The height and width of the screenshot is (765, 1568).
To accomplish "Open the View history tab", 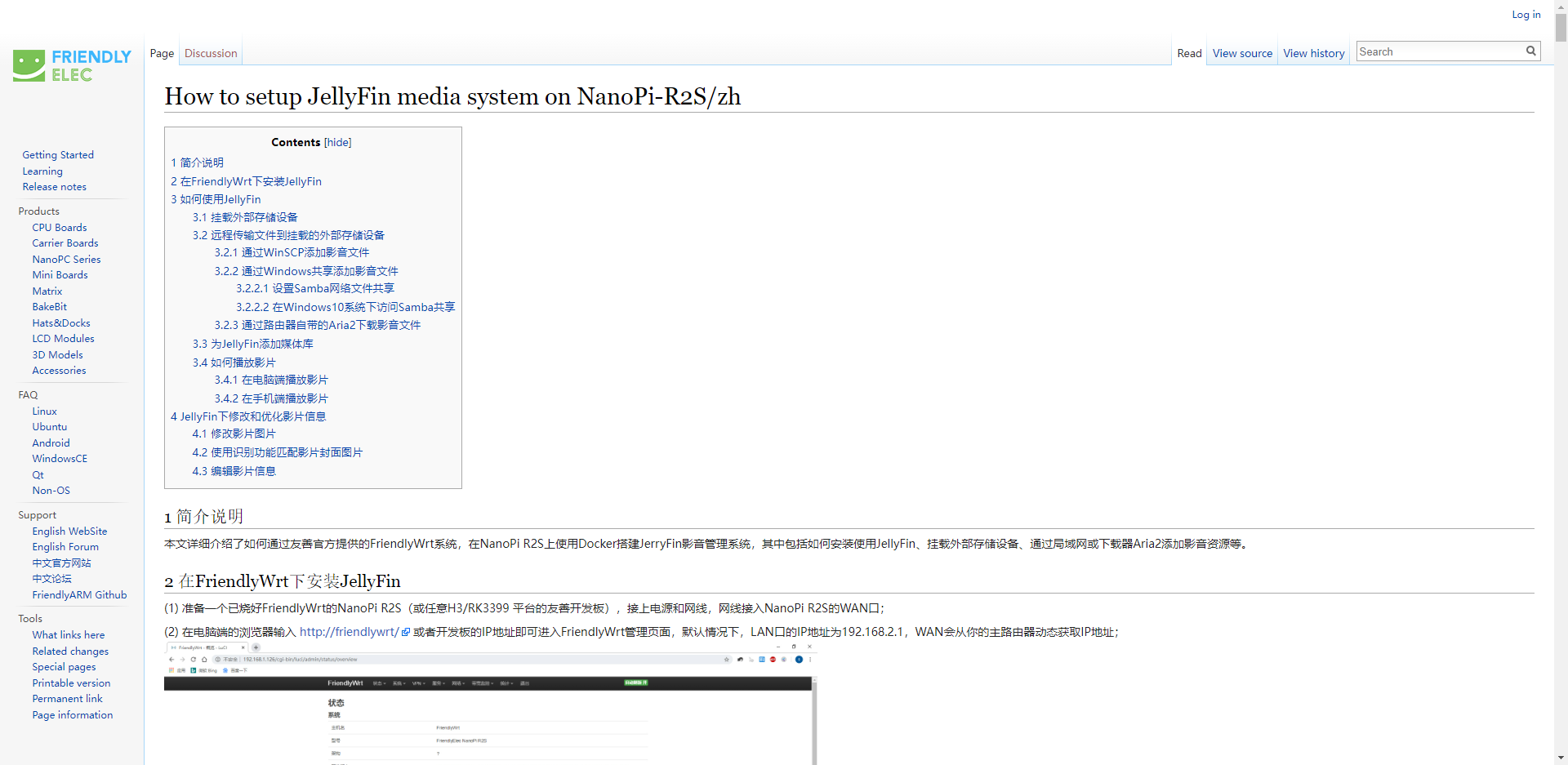I will click(1313, 53).
